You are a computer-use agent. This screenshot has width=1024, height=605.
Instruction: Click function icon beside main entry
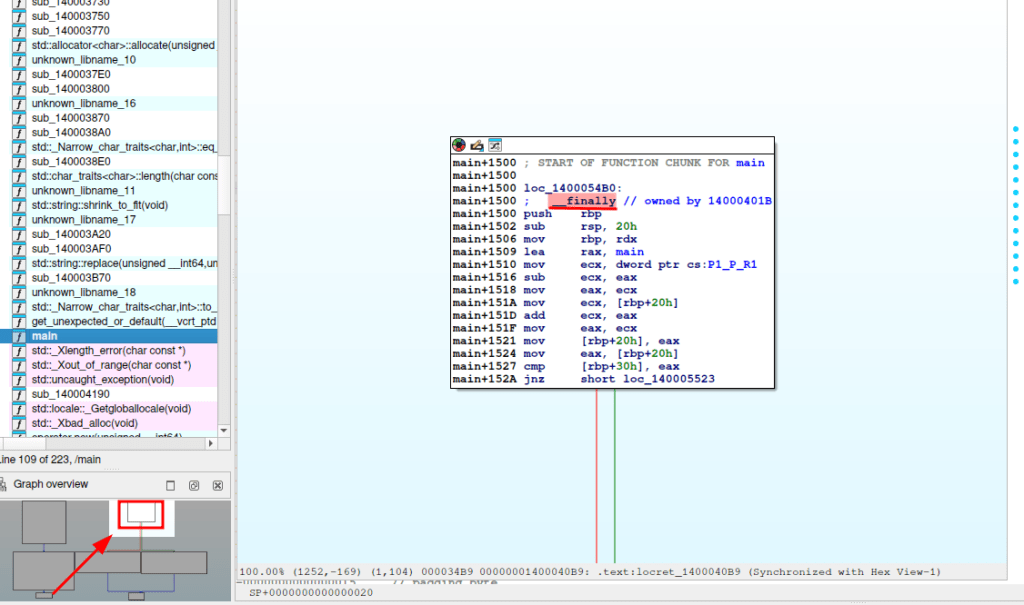point(19,336)
